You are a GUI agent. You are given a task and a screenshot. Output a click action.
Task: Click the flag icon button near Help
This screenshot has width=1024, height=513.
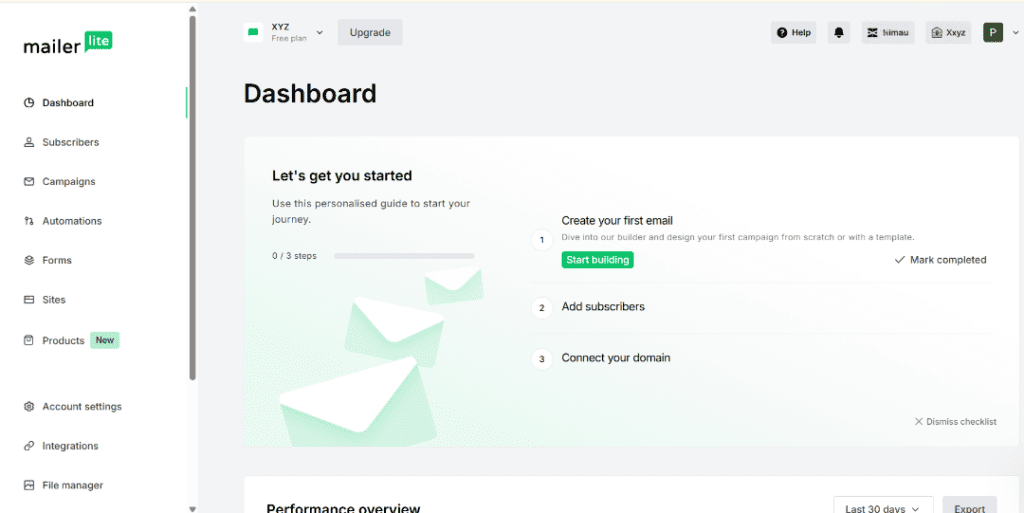(888, 33)
